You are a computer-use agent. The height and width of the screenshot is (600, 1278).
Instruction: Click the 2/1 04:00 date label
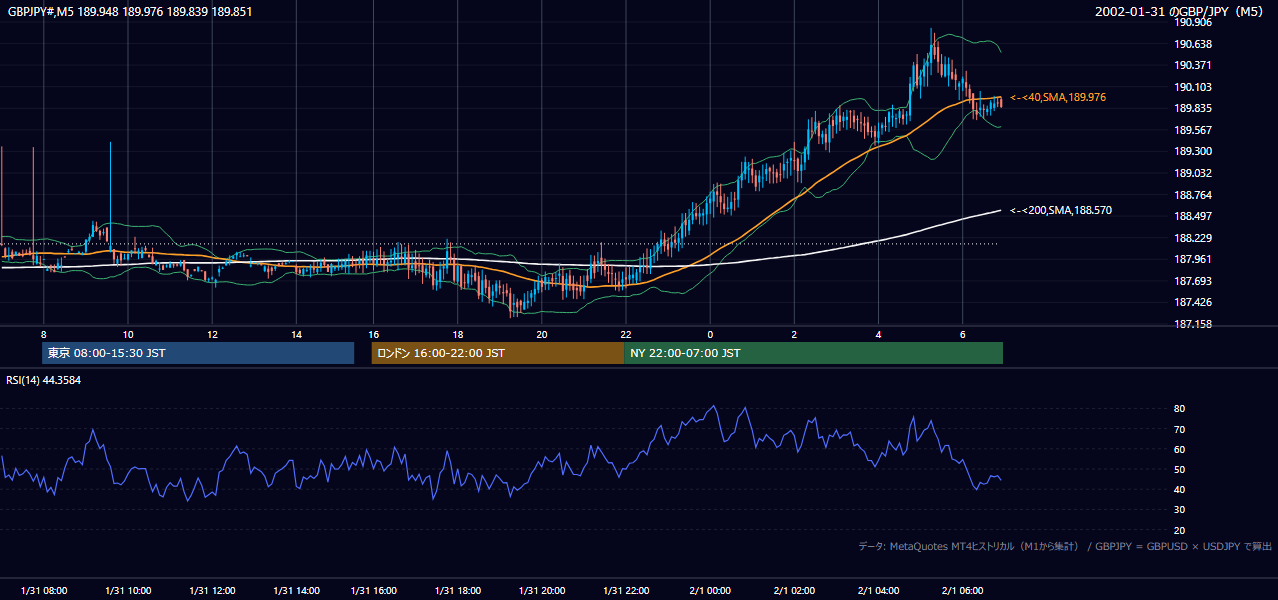tap(878, 591)
